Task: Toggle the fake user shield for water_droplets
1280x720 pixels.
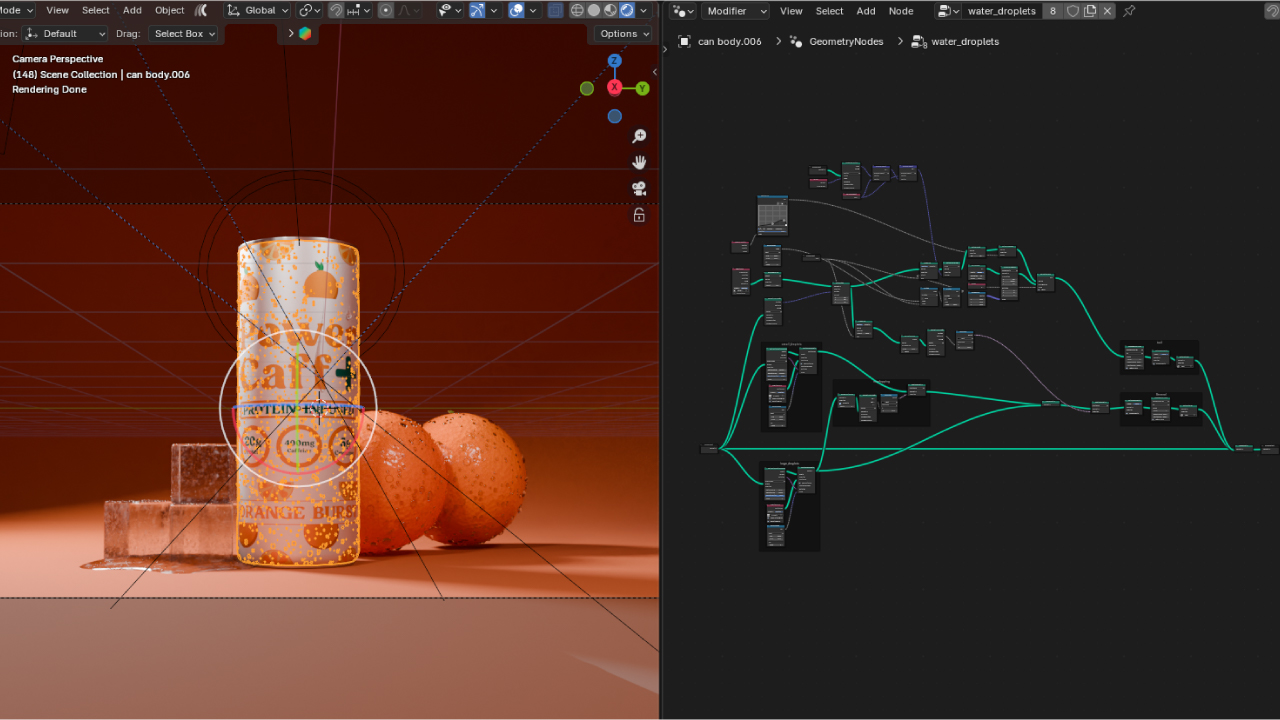Action: (1074, 10)
